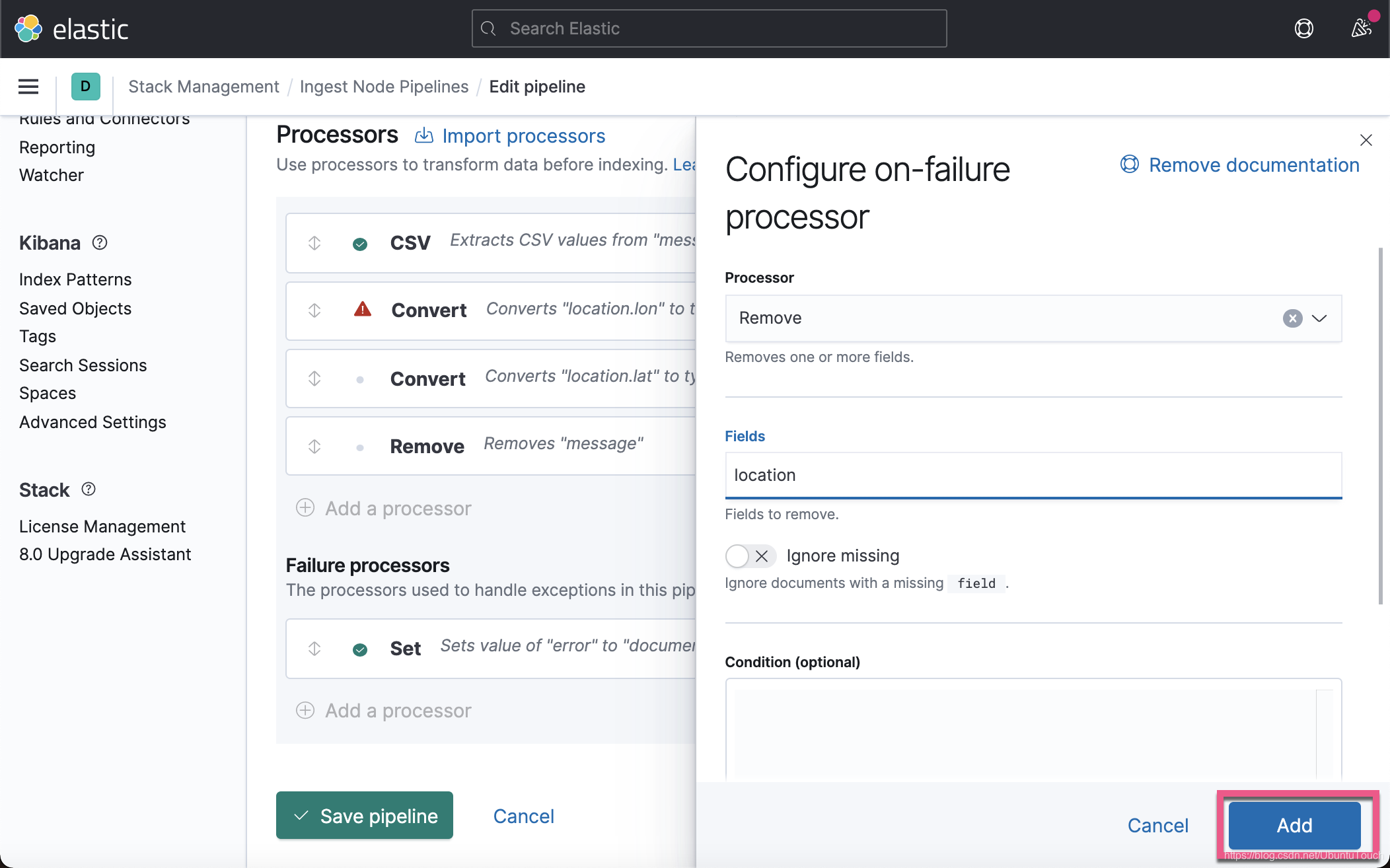1390x868 pixels.
Task: Click the drag handle on the CSV processor
Action: (314, 243)
